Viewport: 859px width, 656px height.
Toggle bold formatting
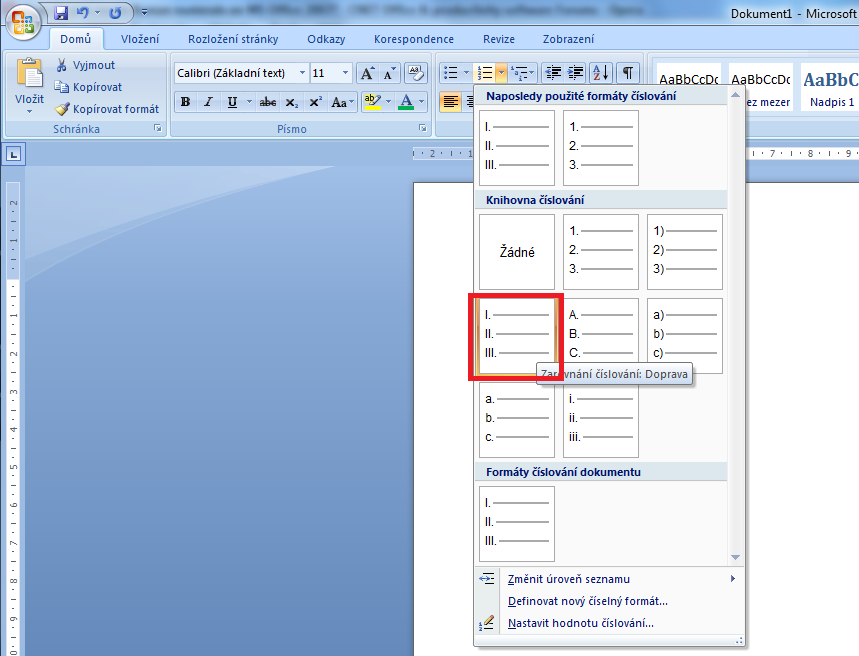pyautogui.click(x=186, y=102)
